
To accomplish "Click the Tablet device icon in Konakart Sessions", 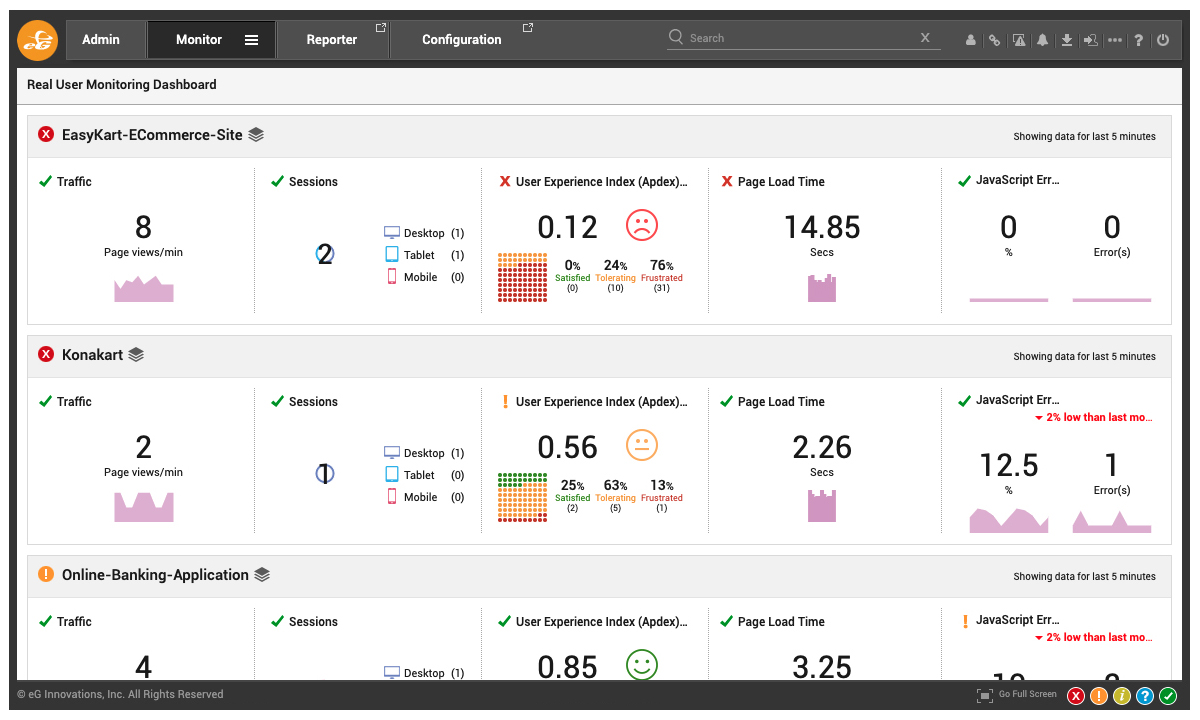I will (x=392, y=474).
